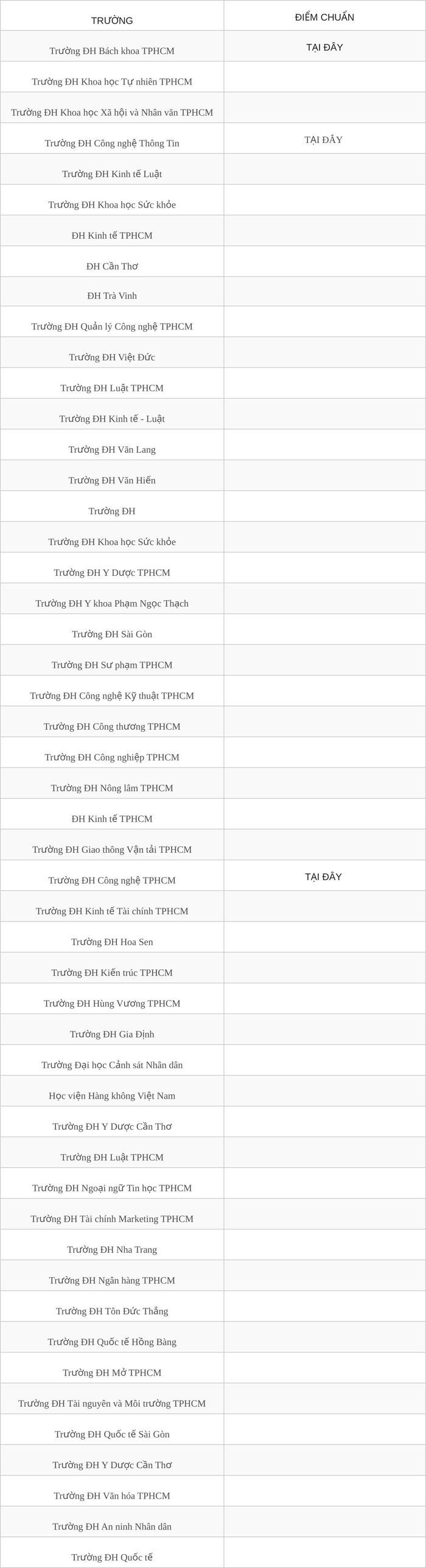The height and width of the screenshot is (1568, 426).
Task: Open TẠI ĐÂY link for Công nghệ Thông Tin
Action: click(324, 140)
